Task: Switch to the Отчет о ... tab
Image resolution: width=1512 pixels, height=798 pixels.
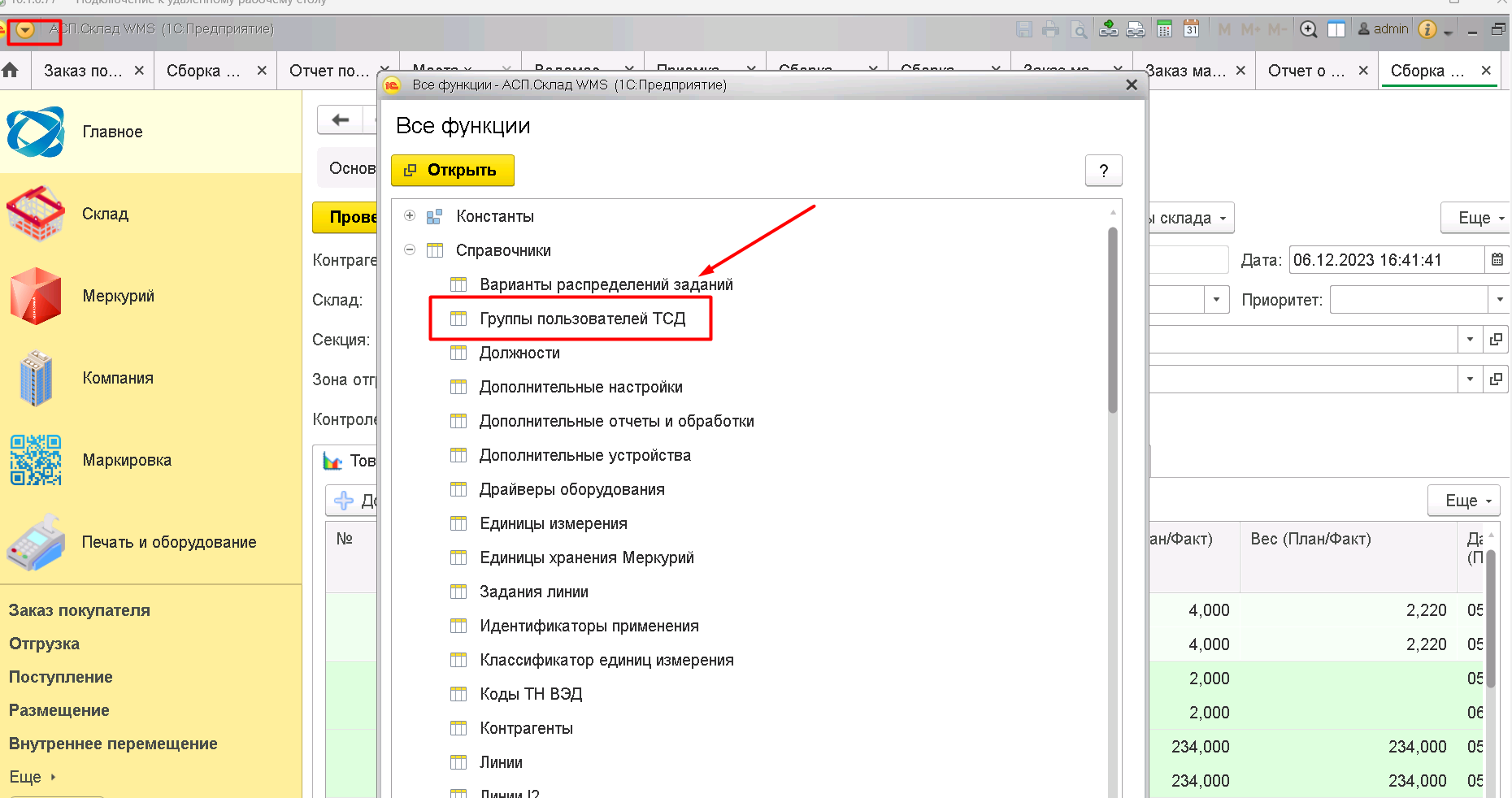Action: tap(1306, 71)
